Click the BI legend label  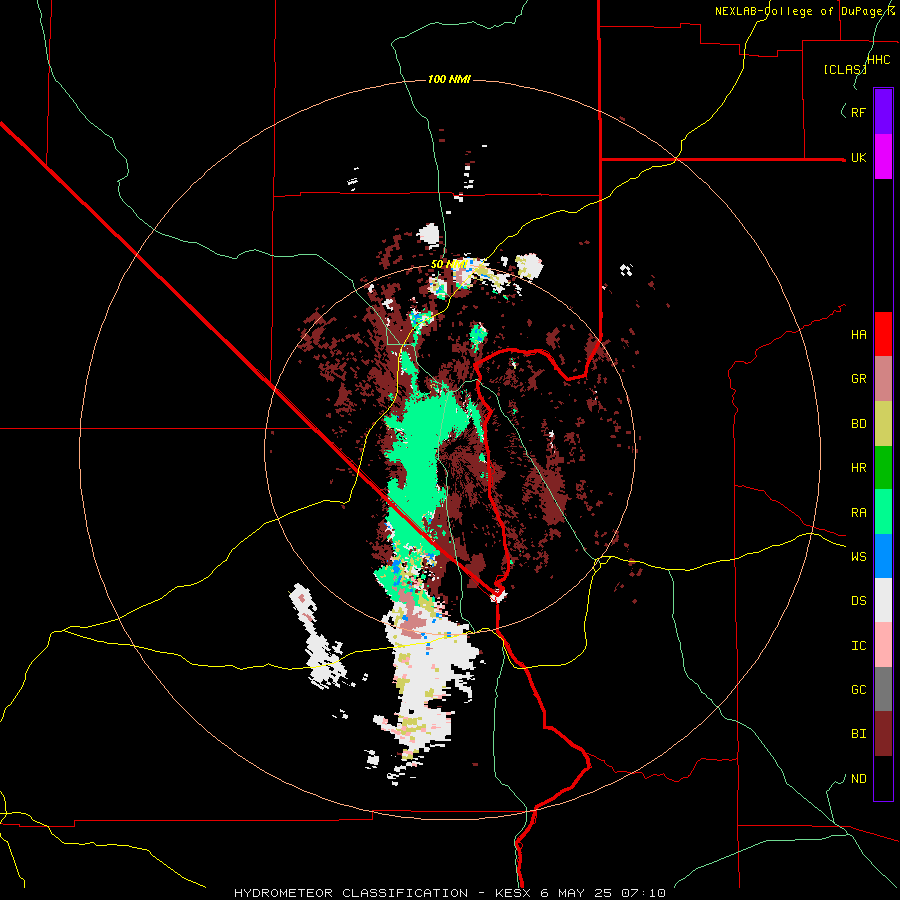click(858, 734)
